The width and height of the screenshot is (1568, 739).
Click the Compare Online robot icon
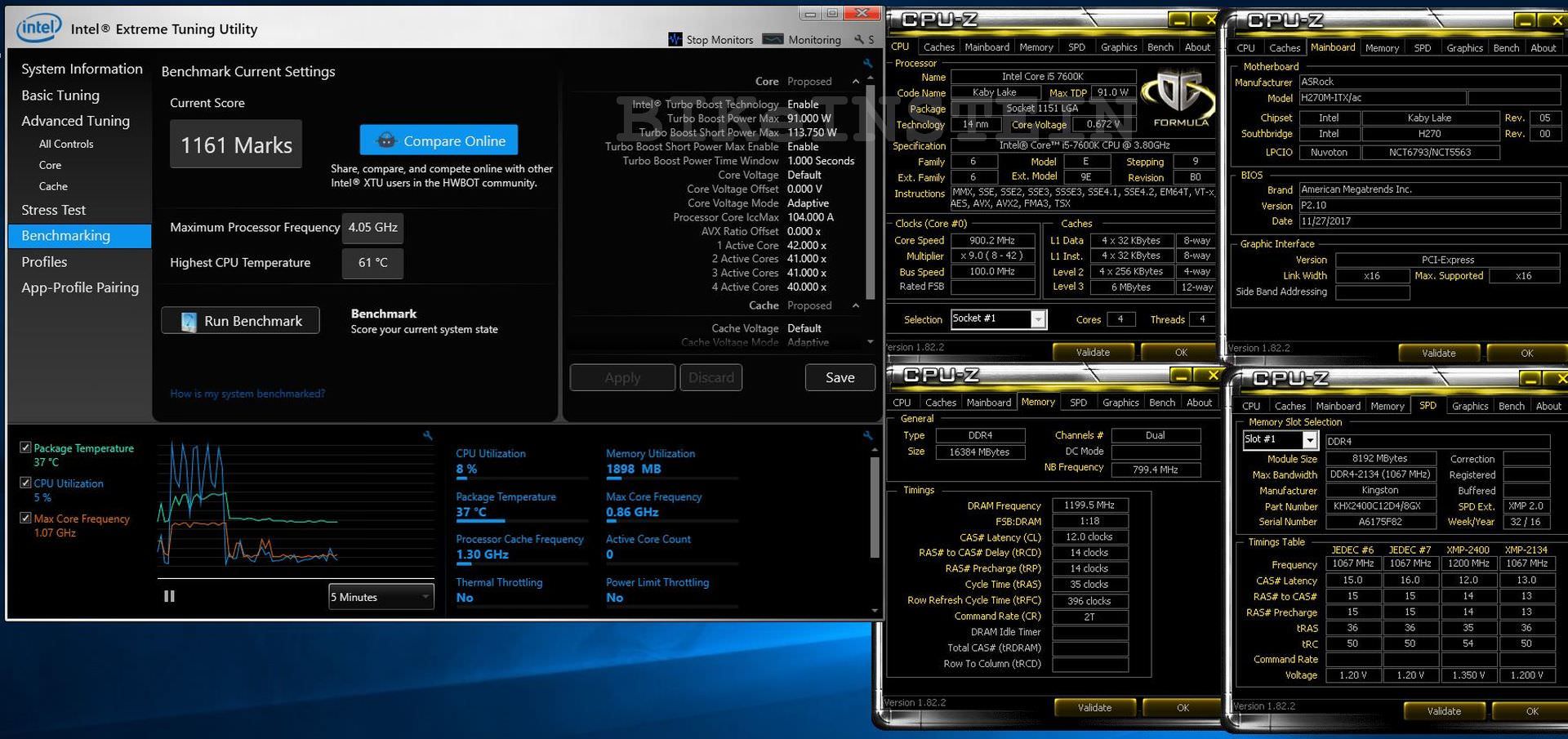[x=385, y=140]
